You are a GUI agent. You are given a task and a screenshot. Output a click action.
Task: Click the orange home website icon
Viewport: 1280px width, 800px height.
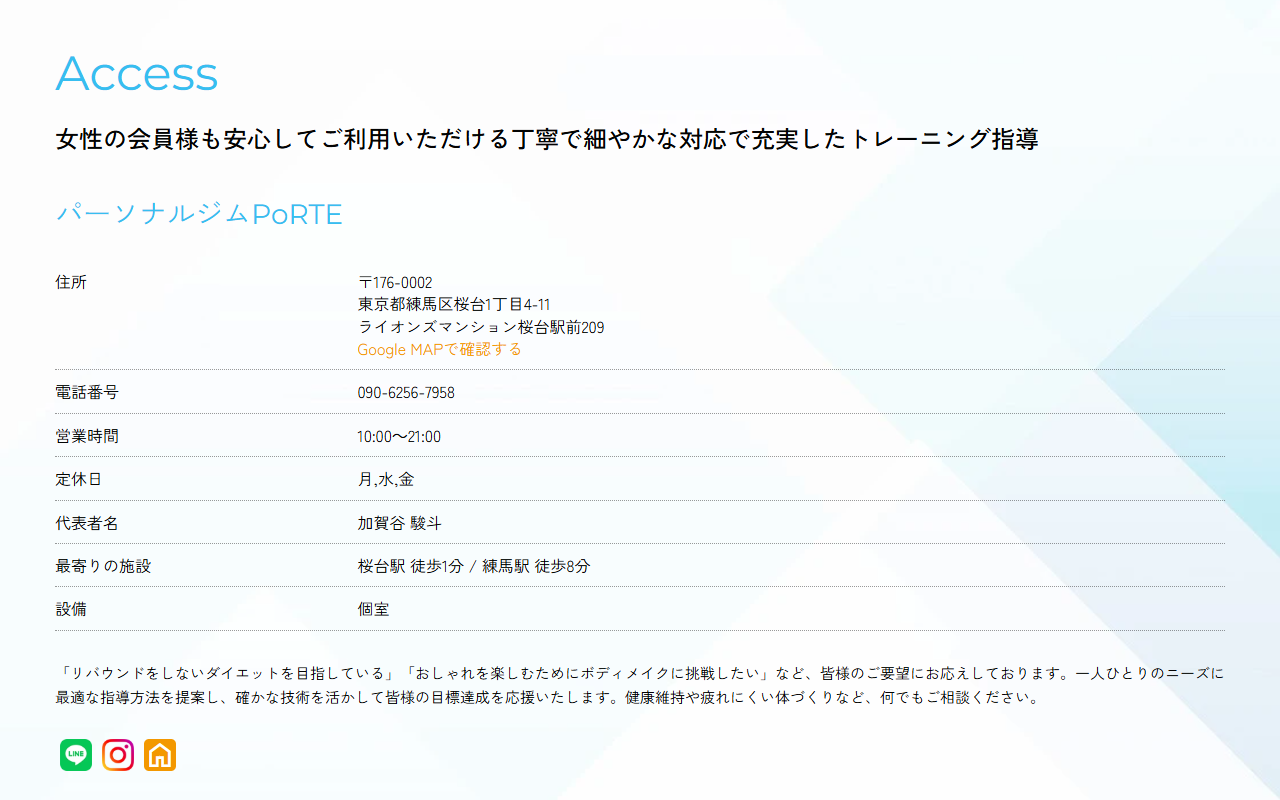click(160, 755)
